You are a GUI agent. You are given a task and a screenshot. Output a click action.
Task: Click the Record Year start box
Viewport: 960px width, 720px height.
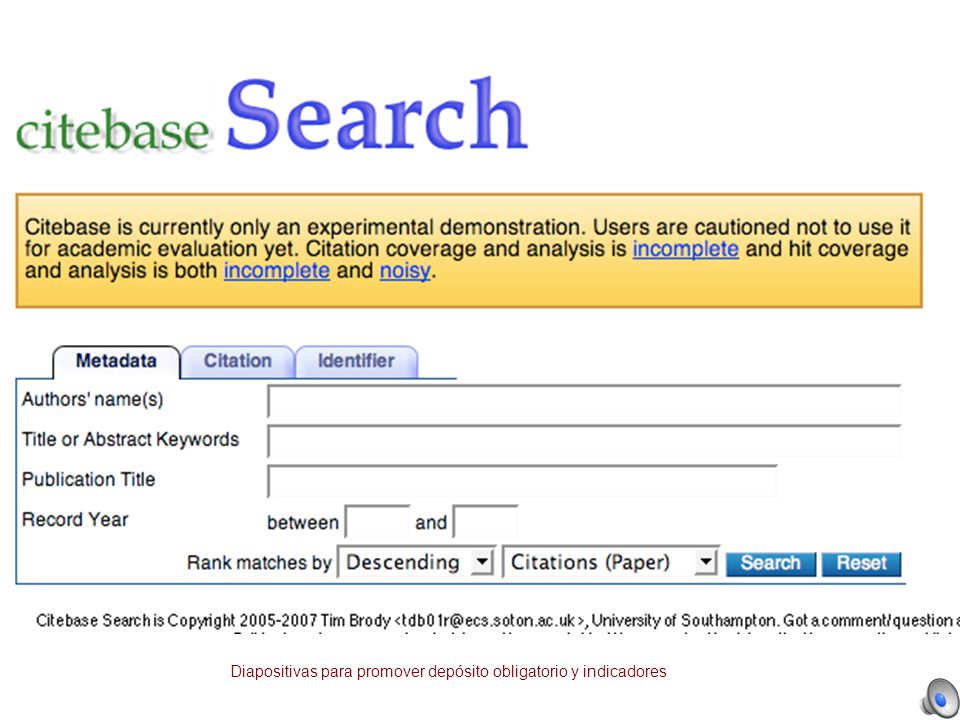point(377,522)
